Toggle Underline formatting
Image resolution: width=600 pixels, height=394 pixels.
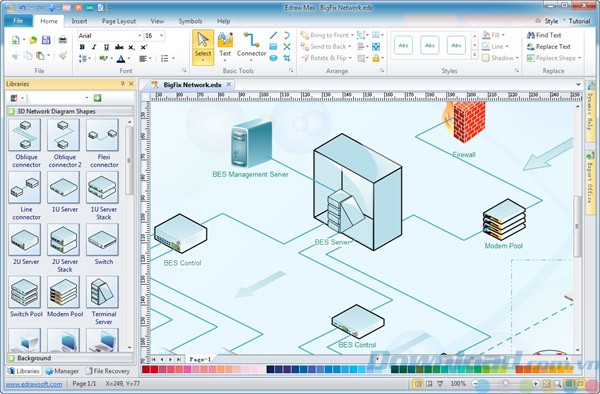click(x=106, y=47)
